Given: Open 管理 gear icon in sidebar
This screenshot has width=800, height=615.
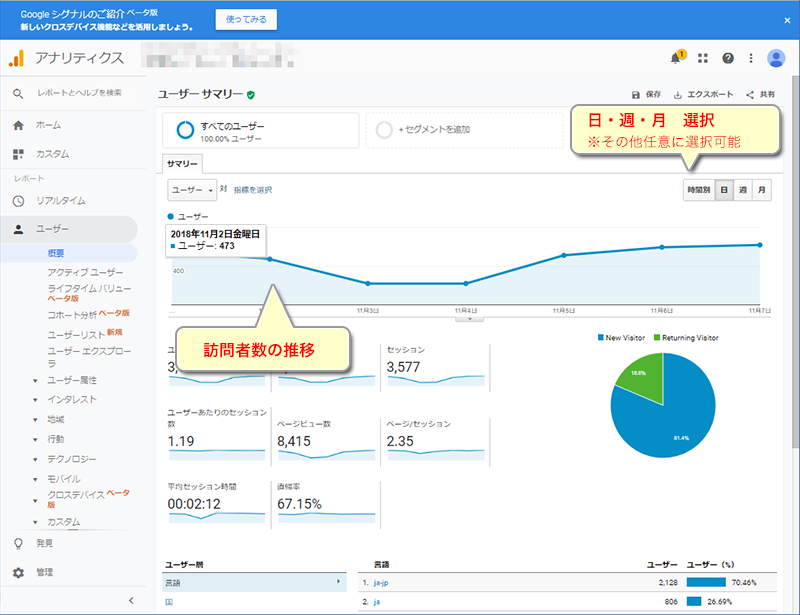Looking at the screenshot, I should coord(18,573).
